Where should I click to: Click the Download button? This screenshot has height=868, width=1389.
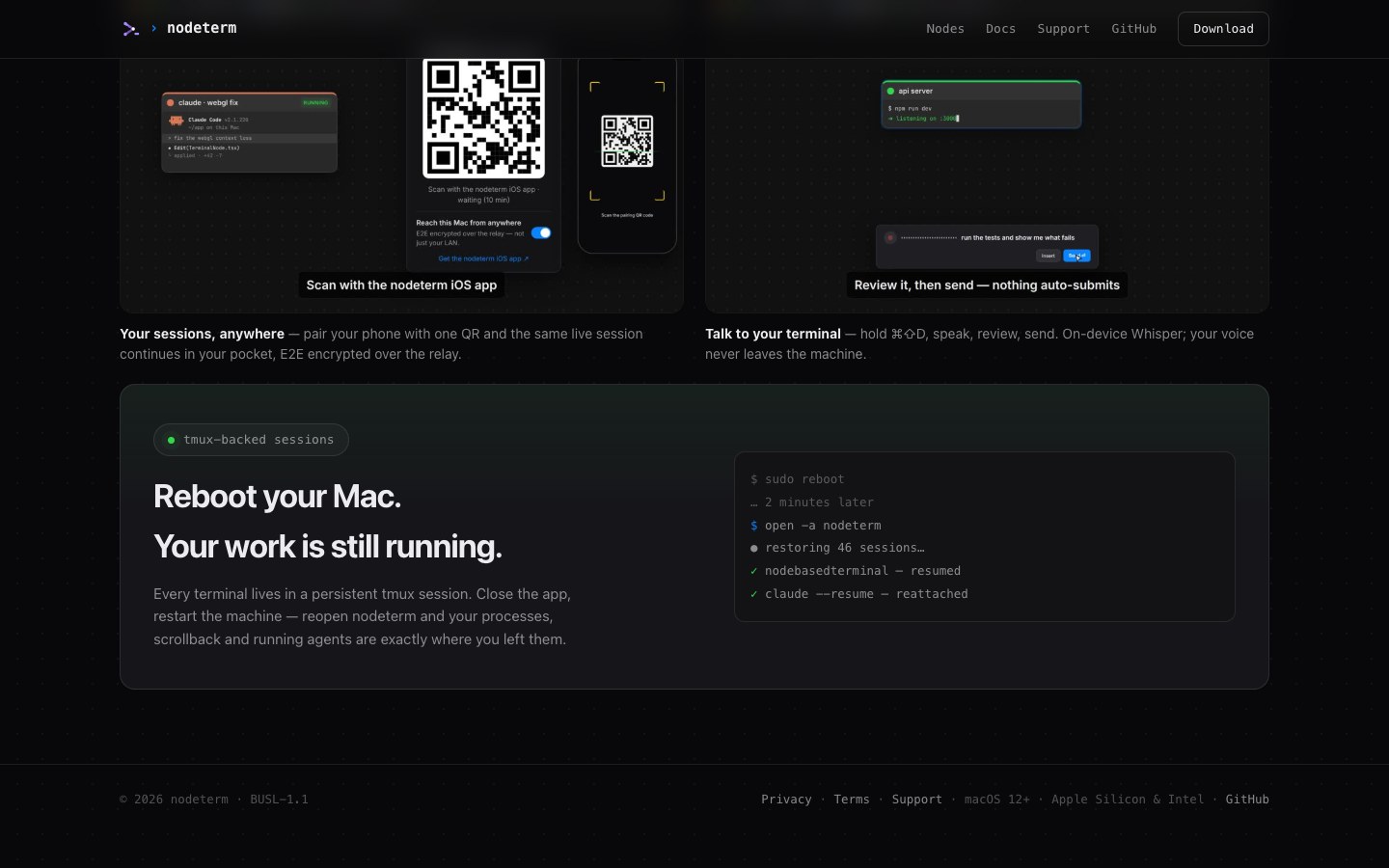pos(1223,29)
